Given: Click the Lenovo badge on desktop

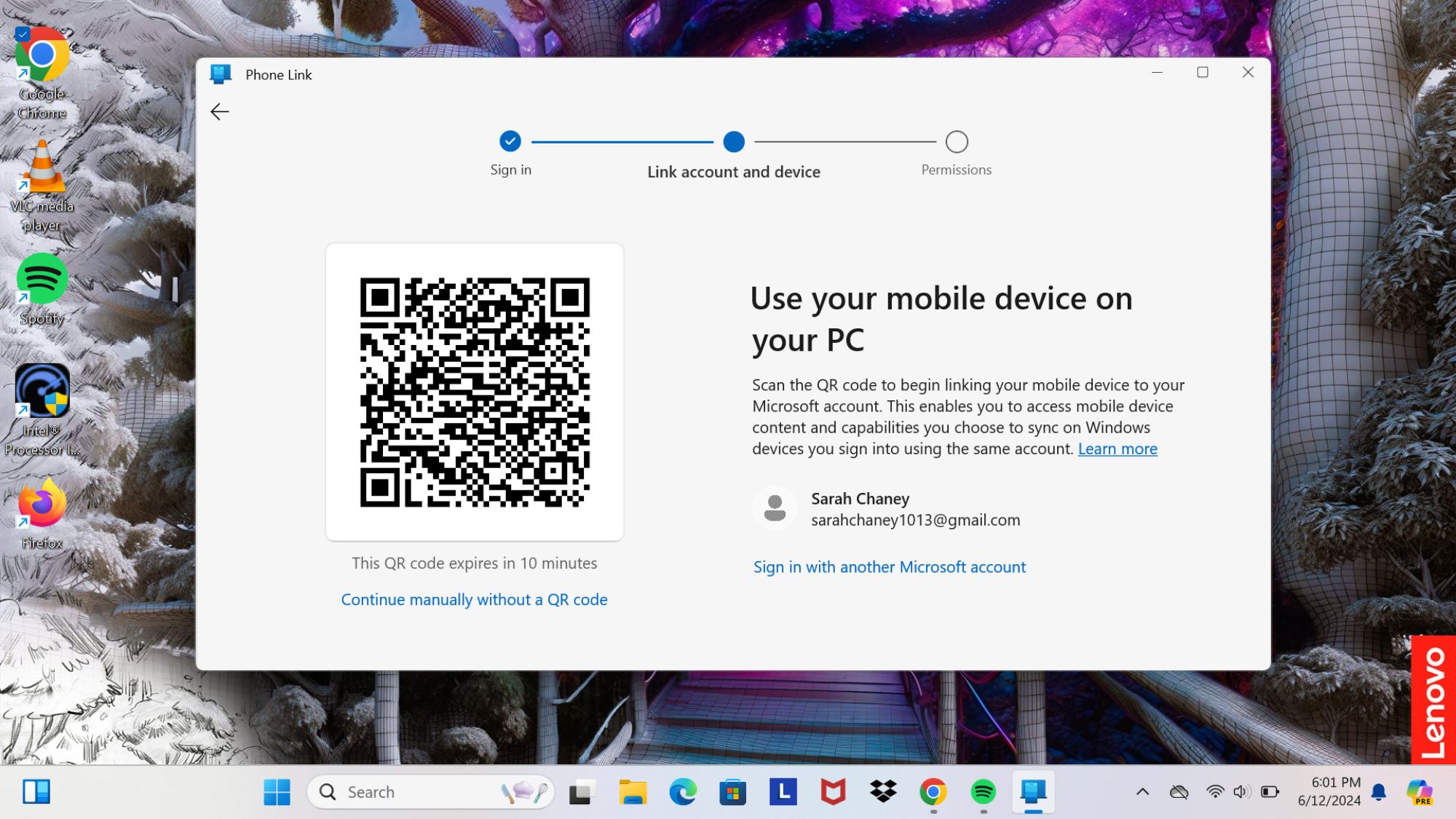Looking at the screenshot, I should tap(1433, 700).
